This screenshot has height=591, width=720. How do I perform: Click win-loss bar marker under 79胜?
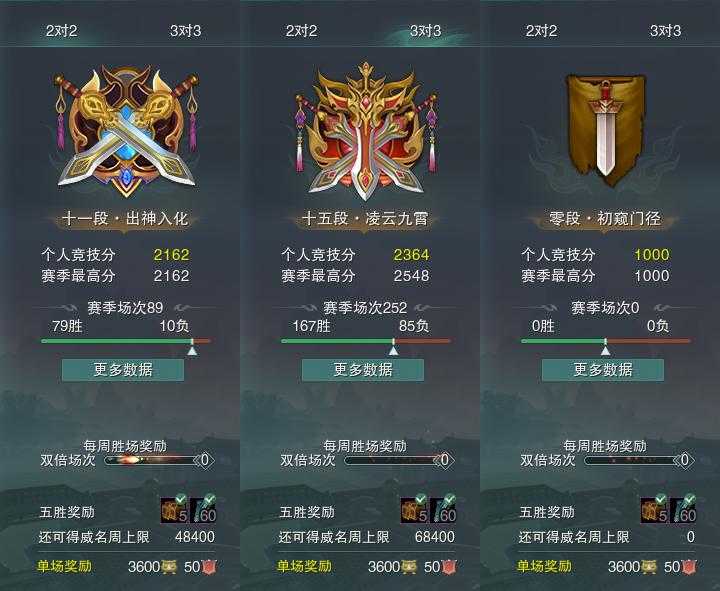pyautogui.click(x=192, y=348)
